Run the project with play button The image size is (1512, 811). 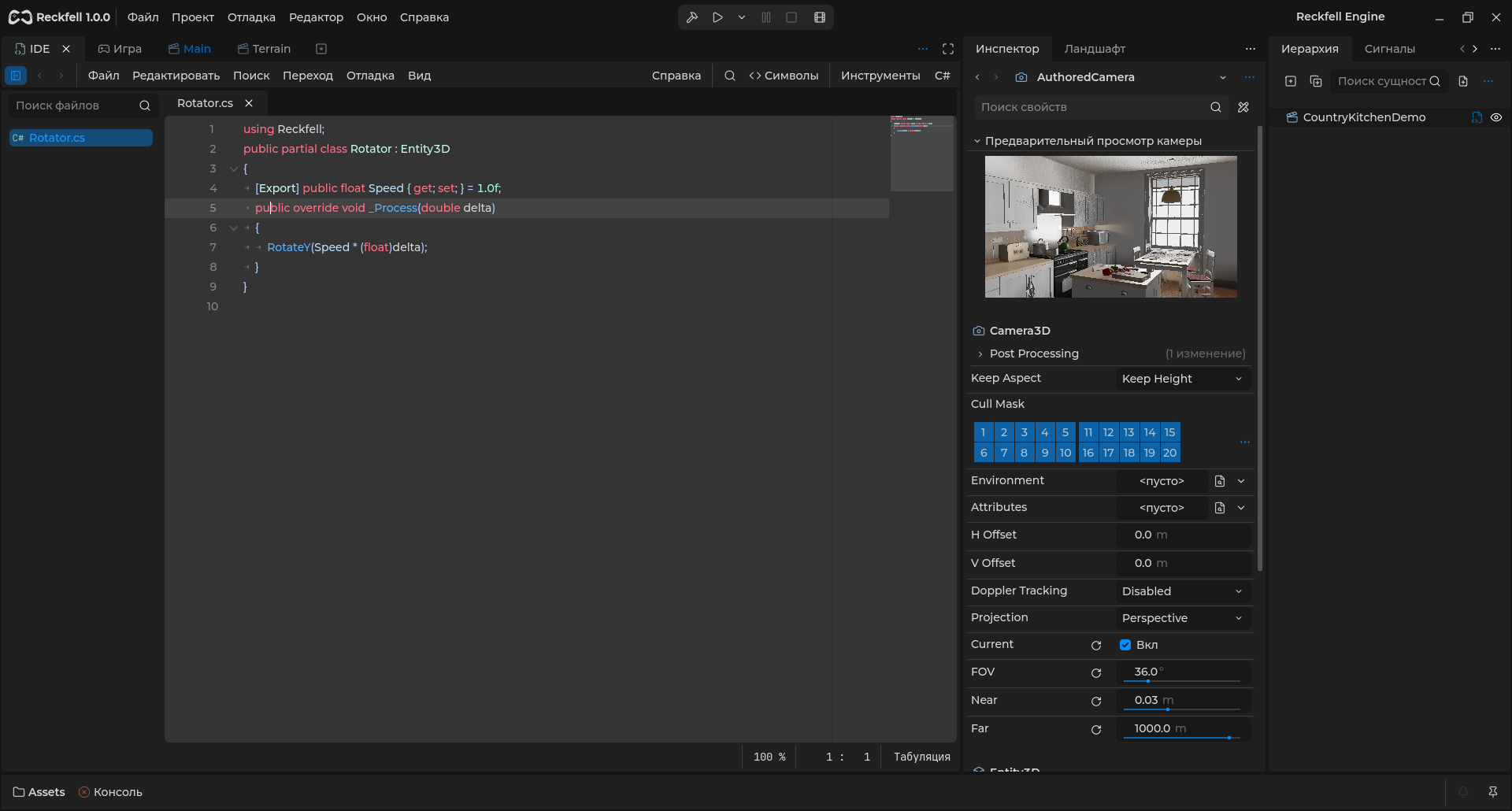coord(717,17)
